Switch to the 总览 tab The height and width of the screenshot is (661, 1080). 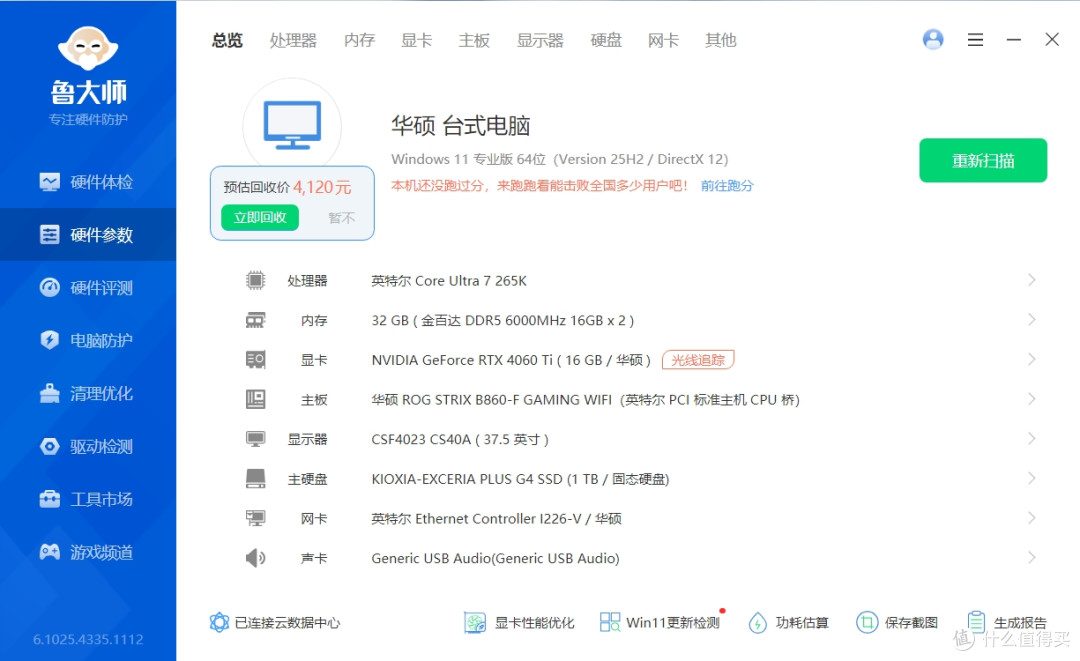pyautogui.click(x=227, y=41)
